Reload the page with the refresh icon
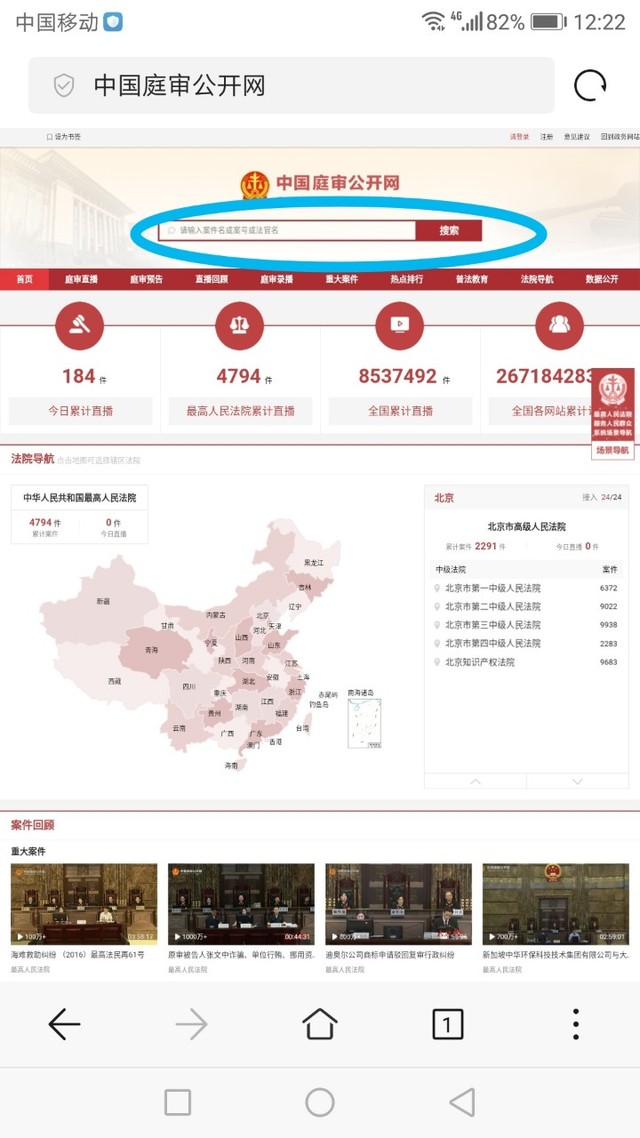 (x=589, y=86)
